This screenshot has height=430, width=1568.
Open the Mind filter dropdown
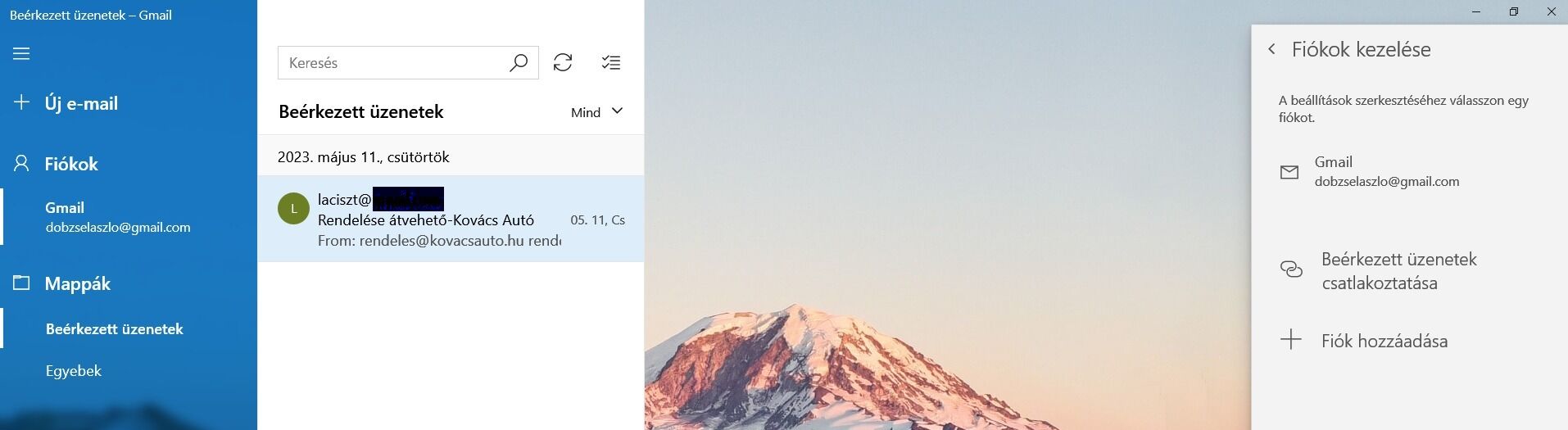(x=596, y=112)
